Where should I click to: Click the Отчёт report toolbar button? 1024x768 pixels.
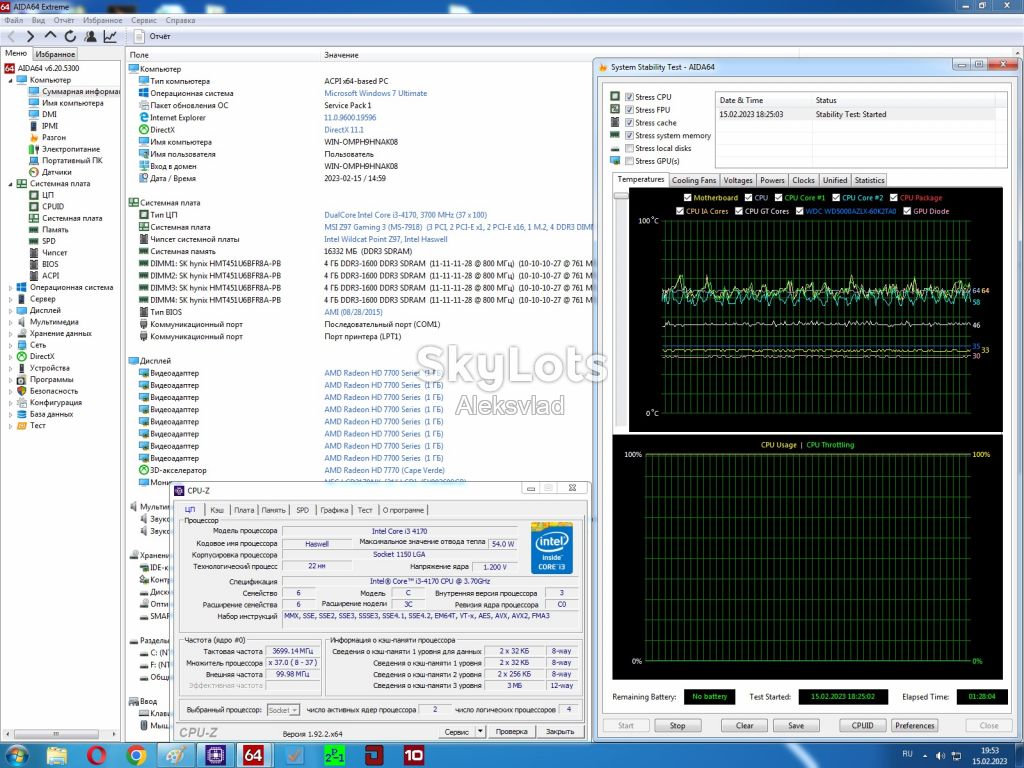(x=152, y=37)
